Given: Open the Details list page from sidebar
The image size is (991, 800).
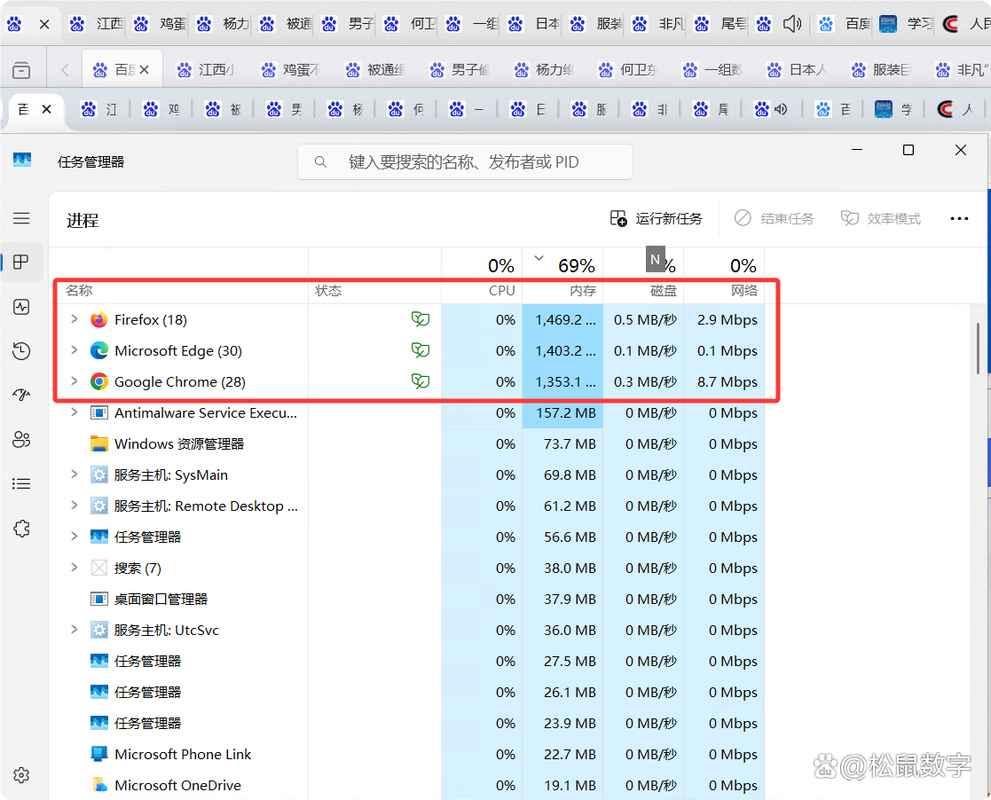Looking at the screenshot, I should tap(21, 483).
